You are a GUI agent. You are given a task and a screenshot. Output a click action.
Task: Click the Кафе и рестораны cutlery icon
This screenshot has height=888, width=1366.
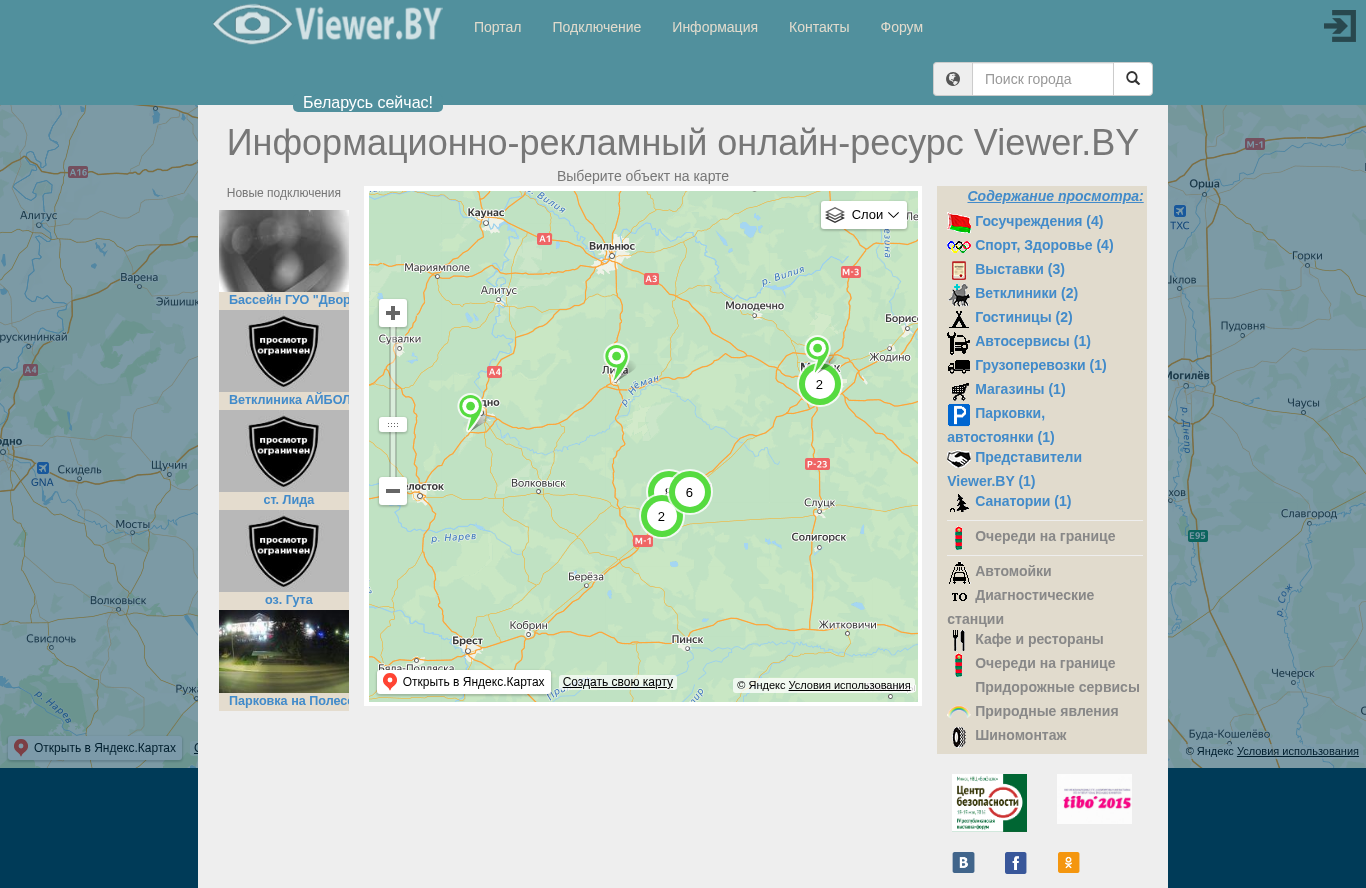(x=959, y=640)
